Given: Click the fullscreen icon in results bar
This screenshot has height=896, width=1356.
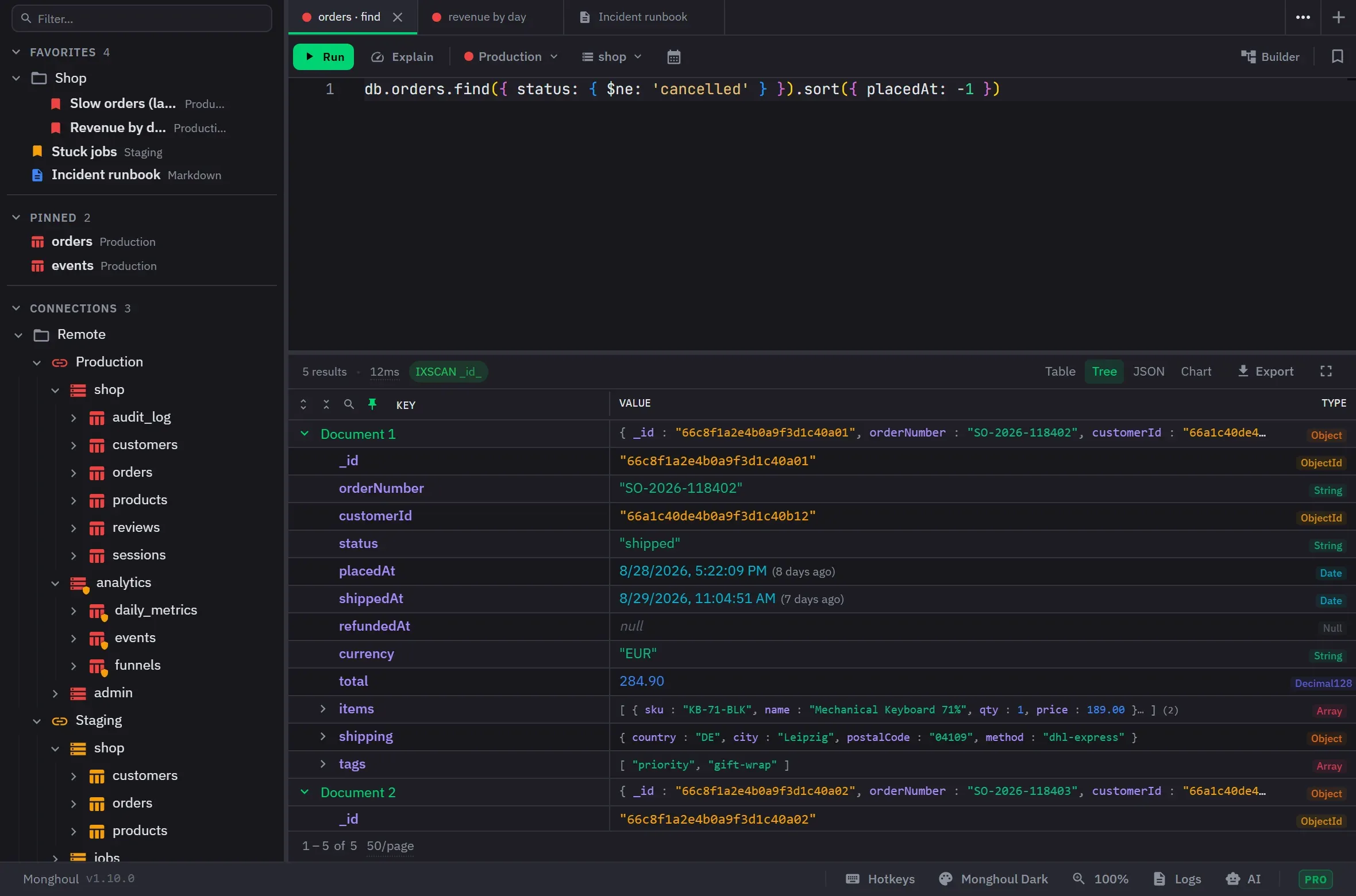Looking at the screenshot, I should pyautogui.click(x=1326, y=371).
